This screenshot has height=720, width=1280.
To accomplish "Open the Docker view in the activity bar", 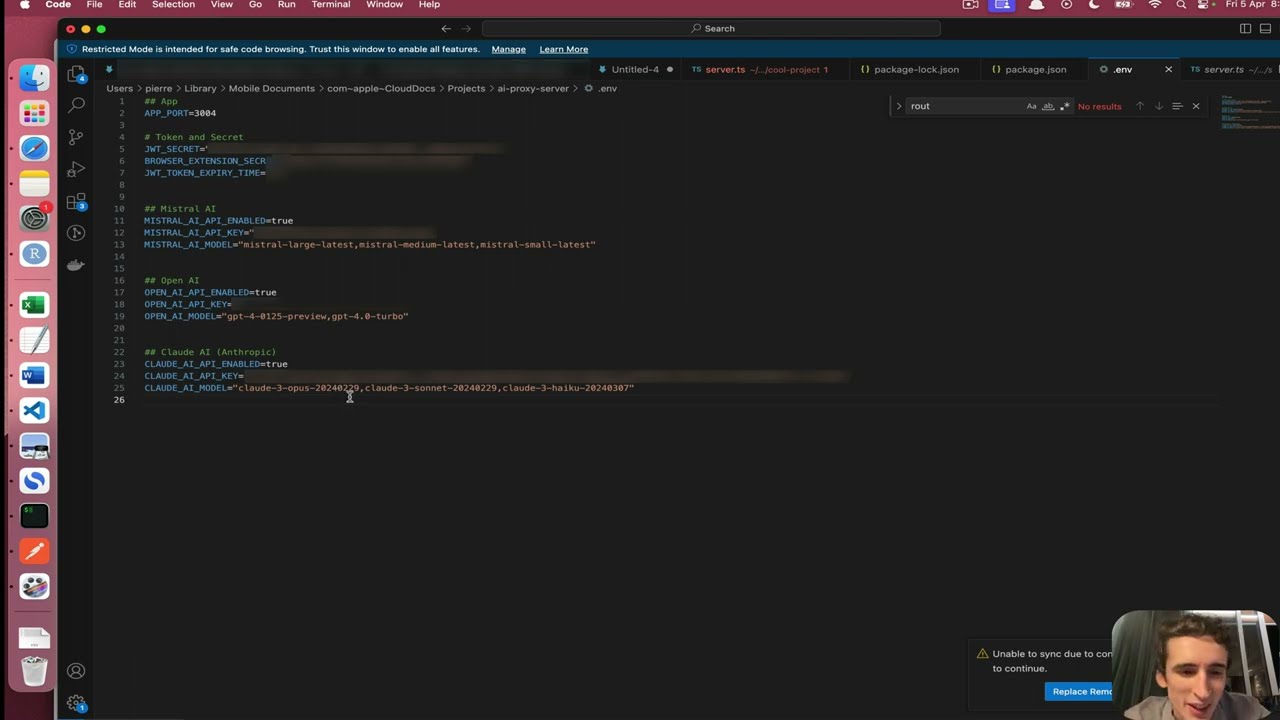I will (x=76, y=265).
